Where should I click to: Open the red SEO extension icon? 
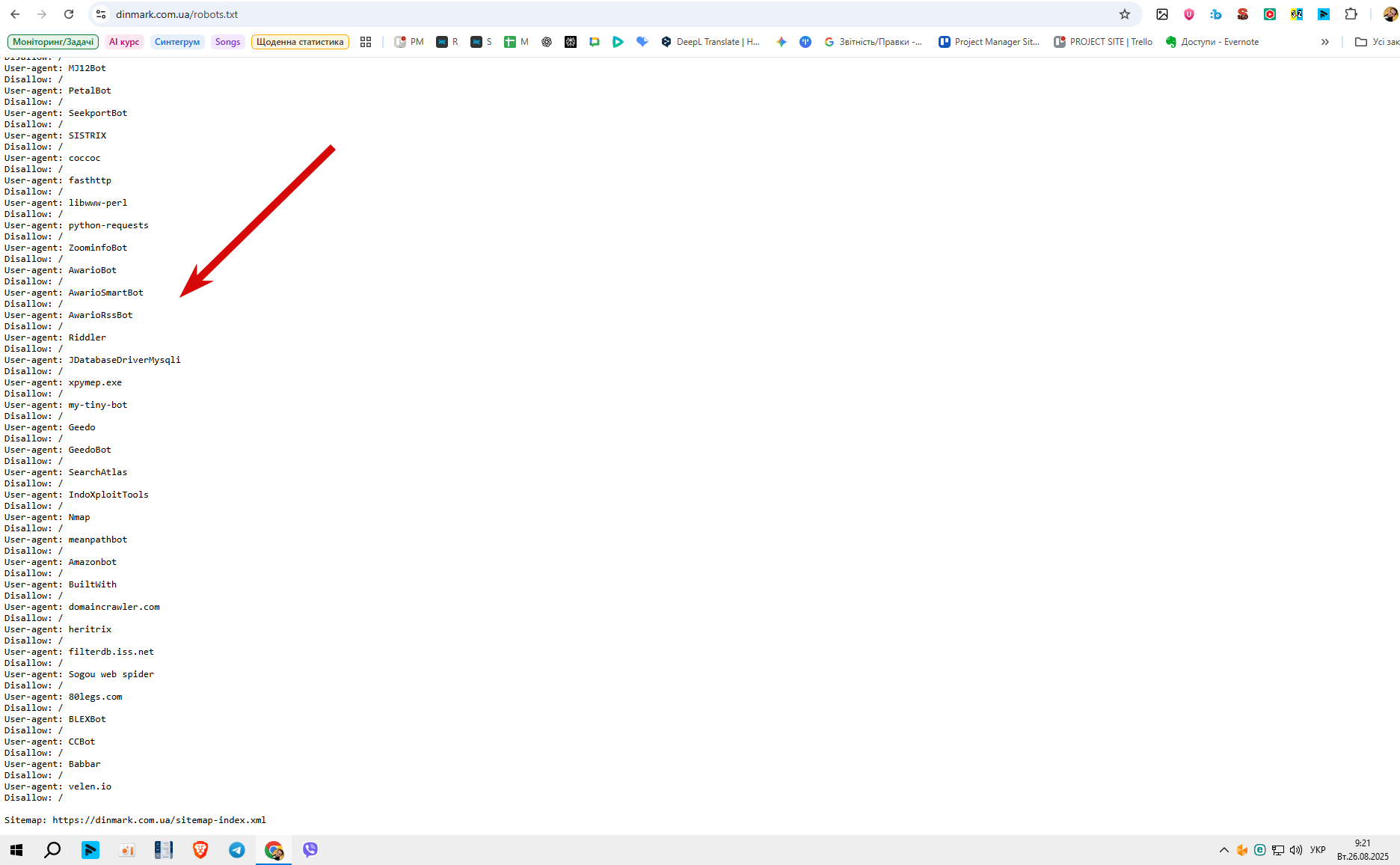coord(1243,14)
